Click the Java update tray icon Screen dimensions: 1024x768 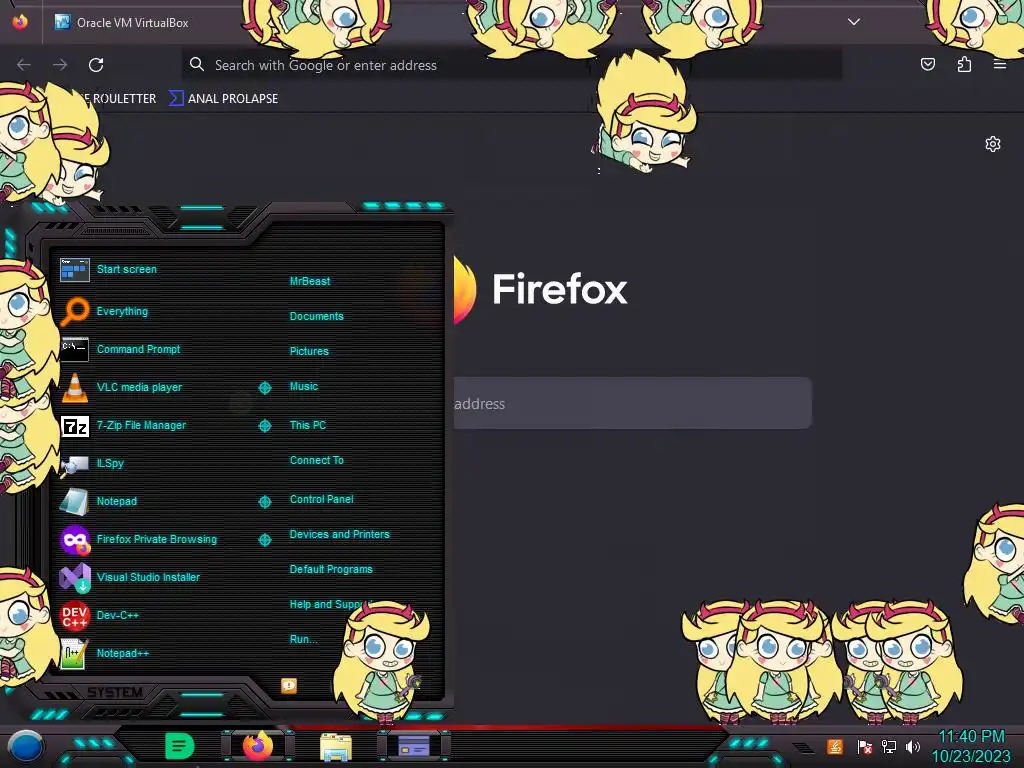(835, 746)
